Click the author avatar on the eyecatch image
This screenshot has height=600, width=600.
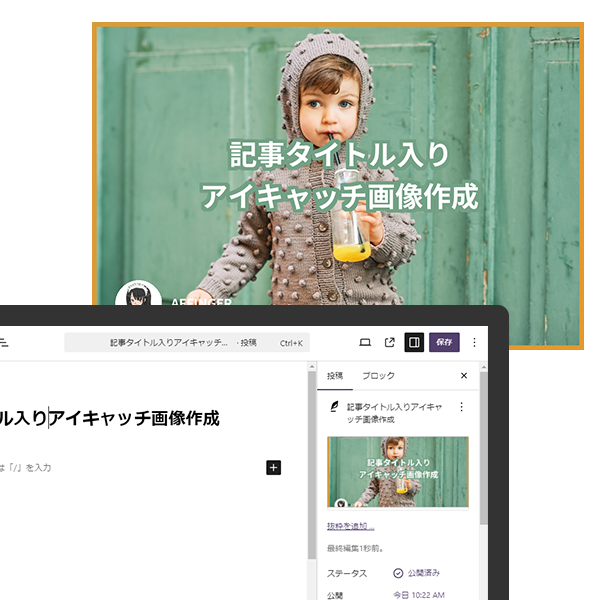(138, 293)
